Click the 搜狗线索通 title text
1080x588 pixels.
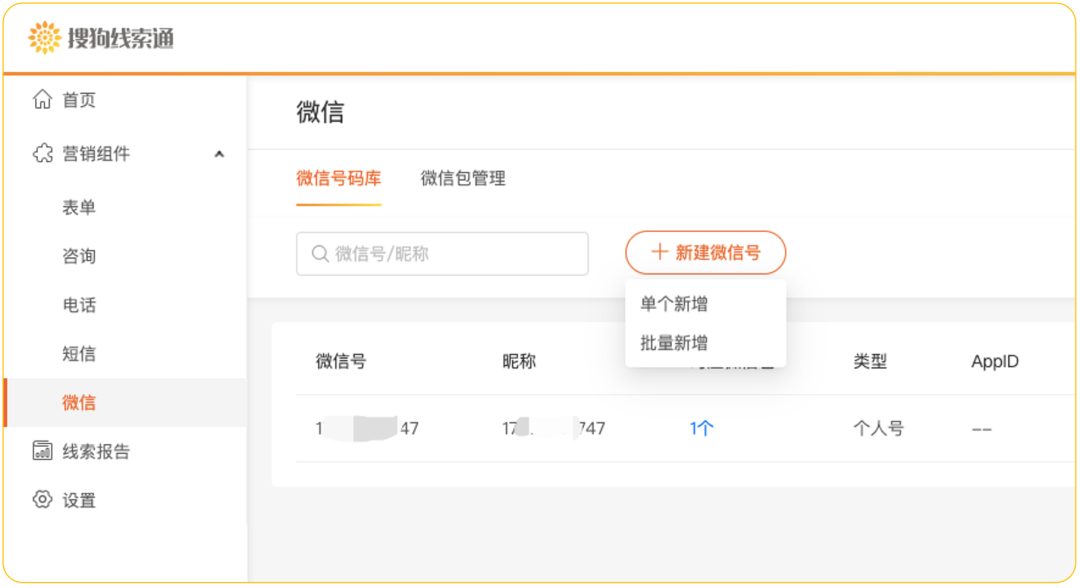(x=121, y=39)
